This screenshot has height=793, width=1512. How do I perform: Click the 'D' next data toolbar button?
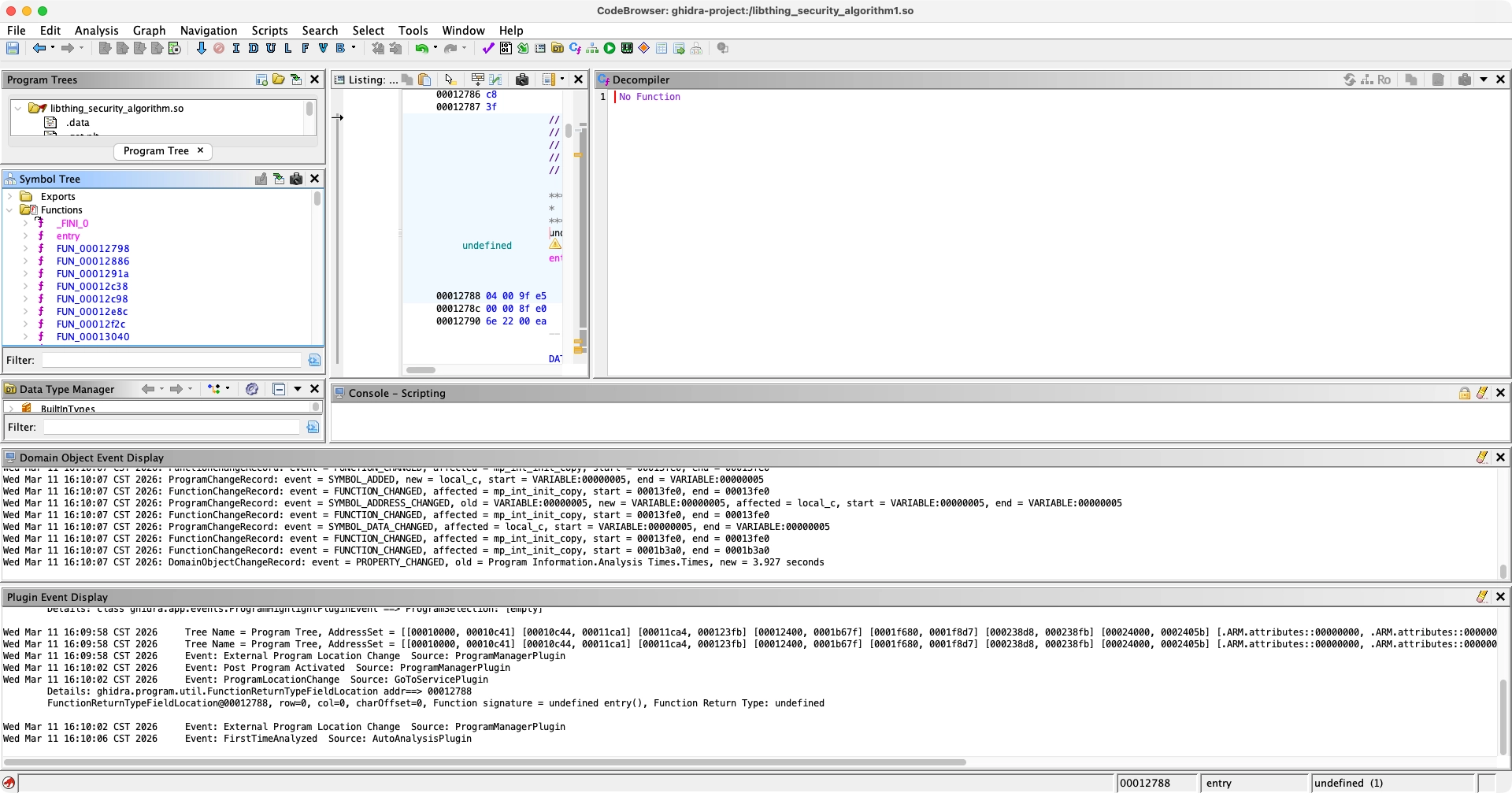tap(254, 48)
